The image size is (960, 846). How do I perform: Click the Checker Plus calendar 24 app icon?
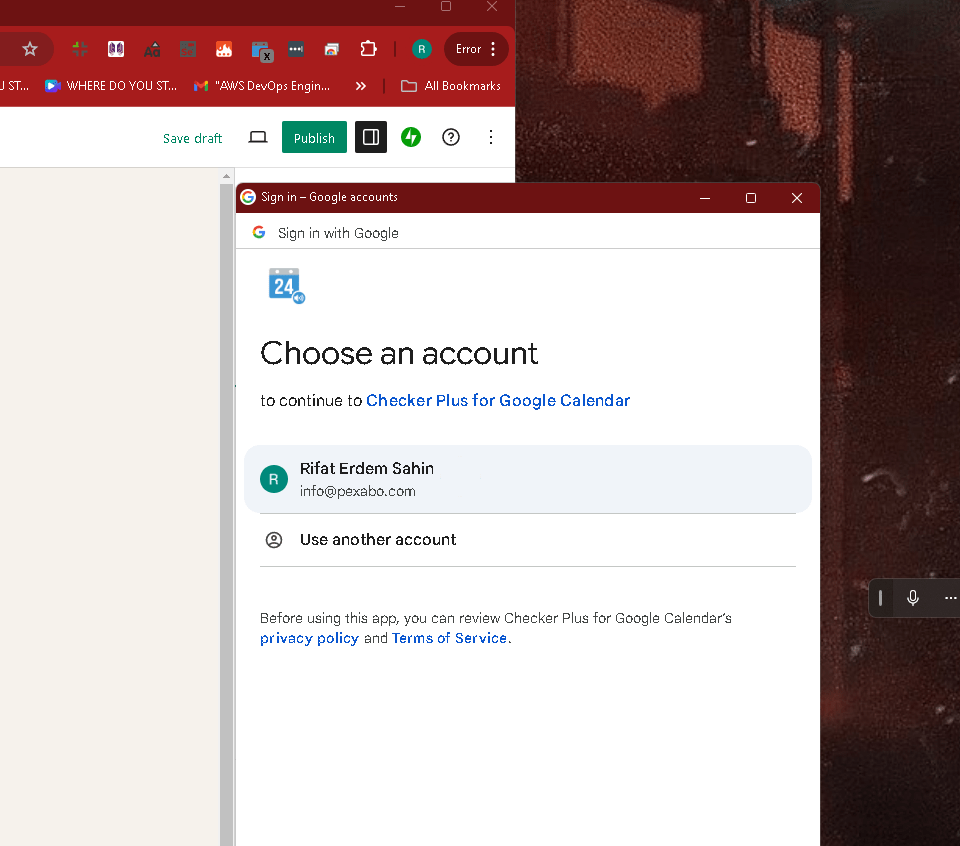[287, 285]
